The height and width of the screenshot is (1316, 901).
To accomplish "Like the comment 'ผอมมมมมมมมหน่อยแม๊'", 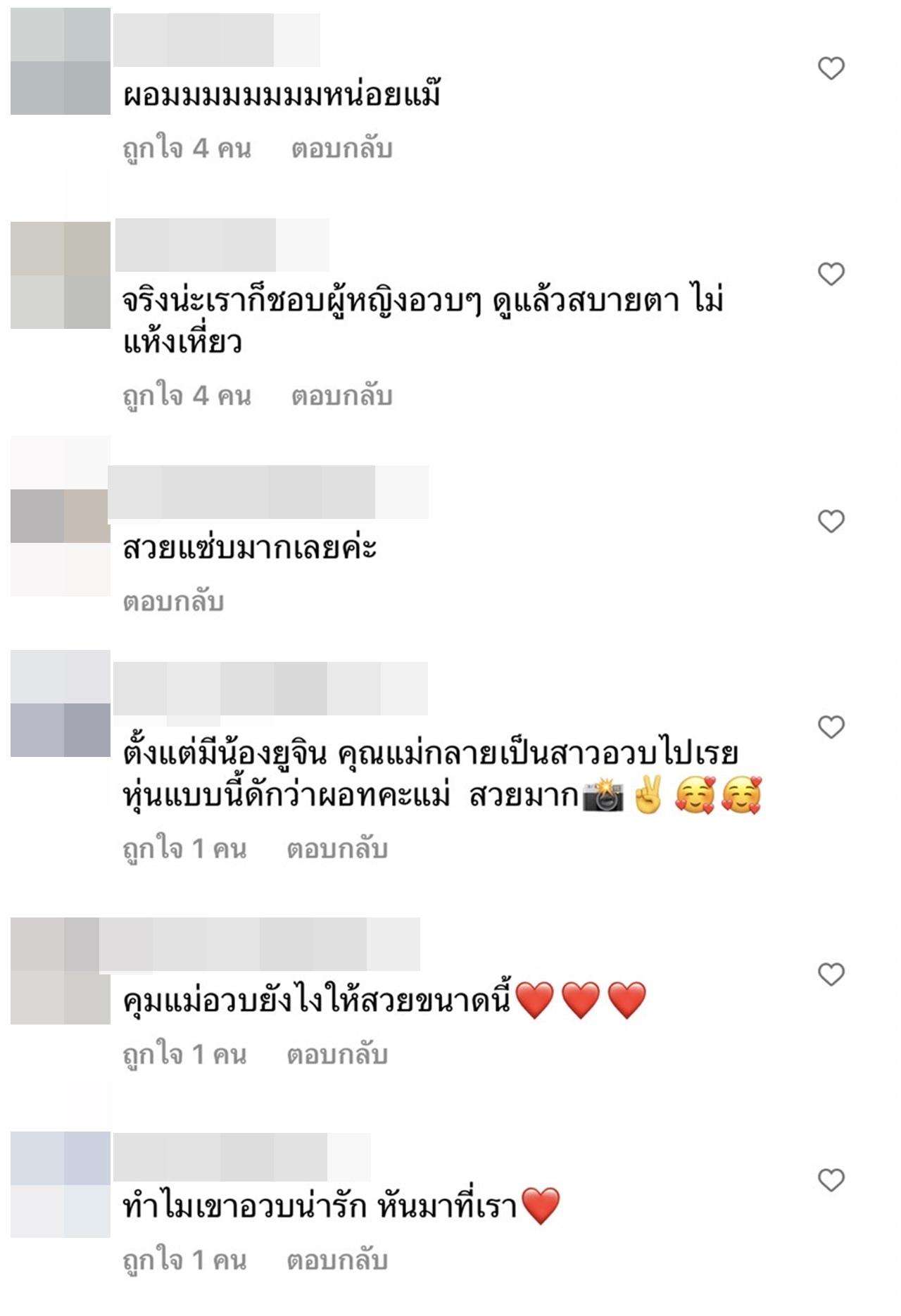I will click(x=831, y=68).
